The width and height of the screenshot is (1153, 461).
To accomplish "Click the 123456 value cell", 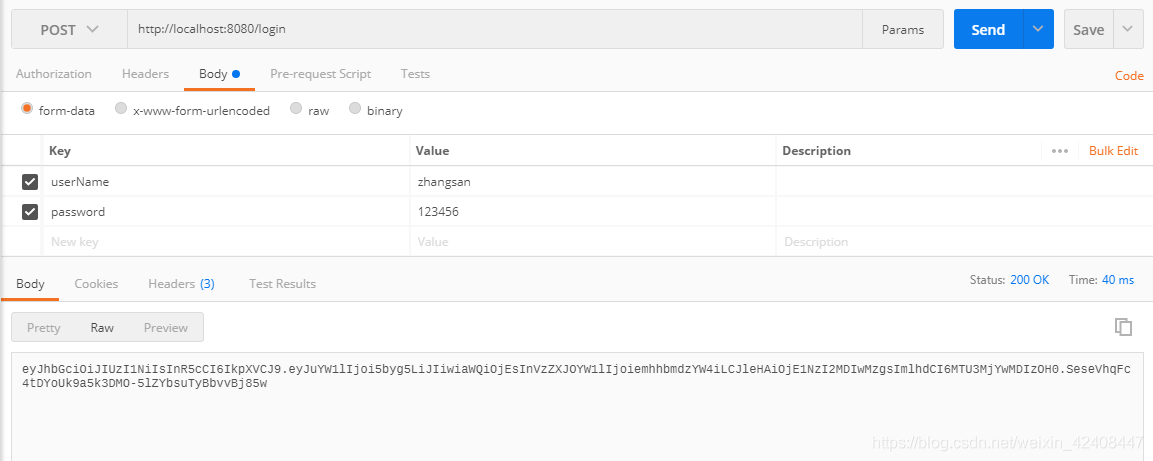I will [593, 212].
